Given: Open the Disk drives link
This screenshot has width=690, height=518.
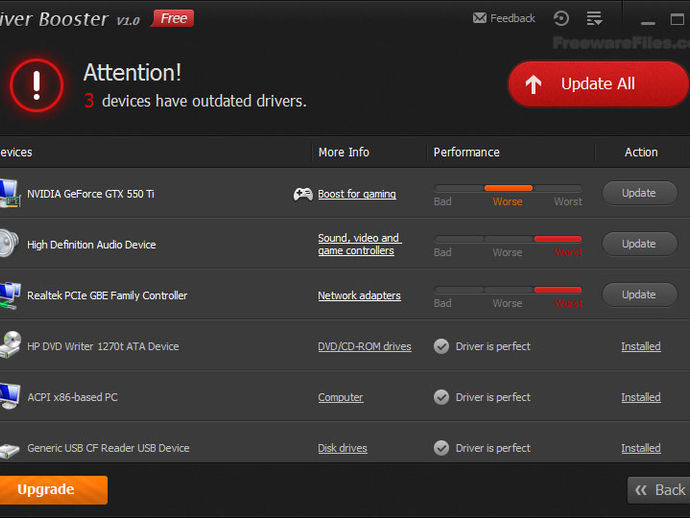Looking at the screenshot, I should coord(342,448).
